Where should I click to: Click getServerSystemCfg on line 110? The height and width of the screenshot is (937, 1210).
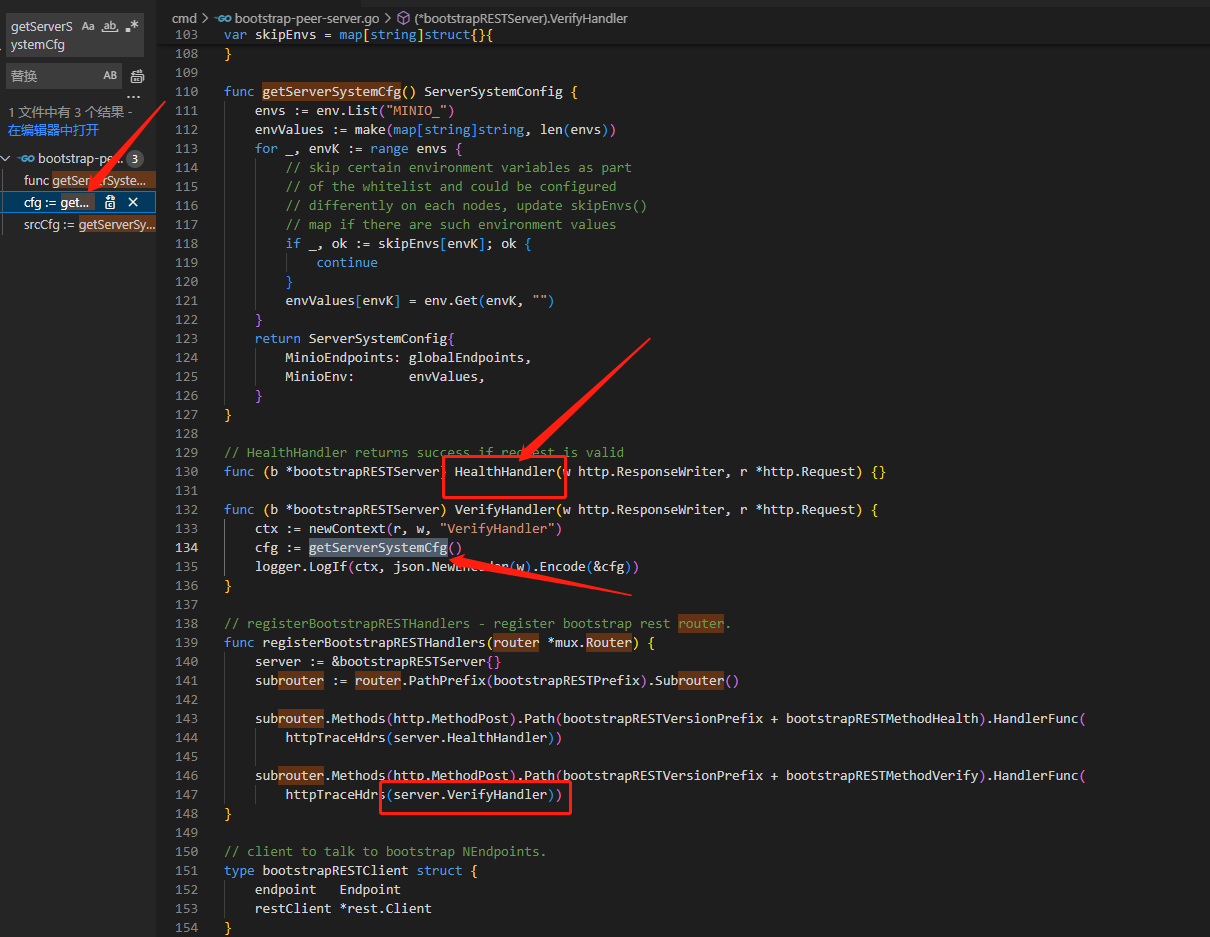click(332, 92)
